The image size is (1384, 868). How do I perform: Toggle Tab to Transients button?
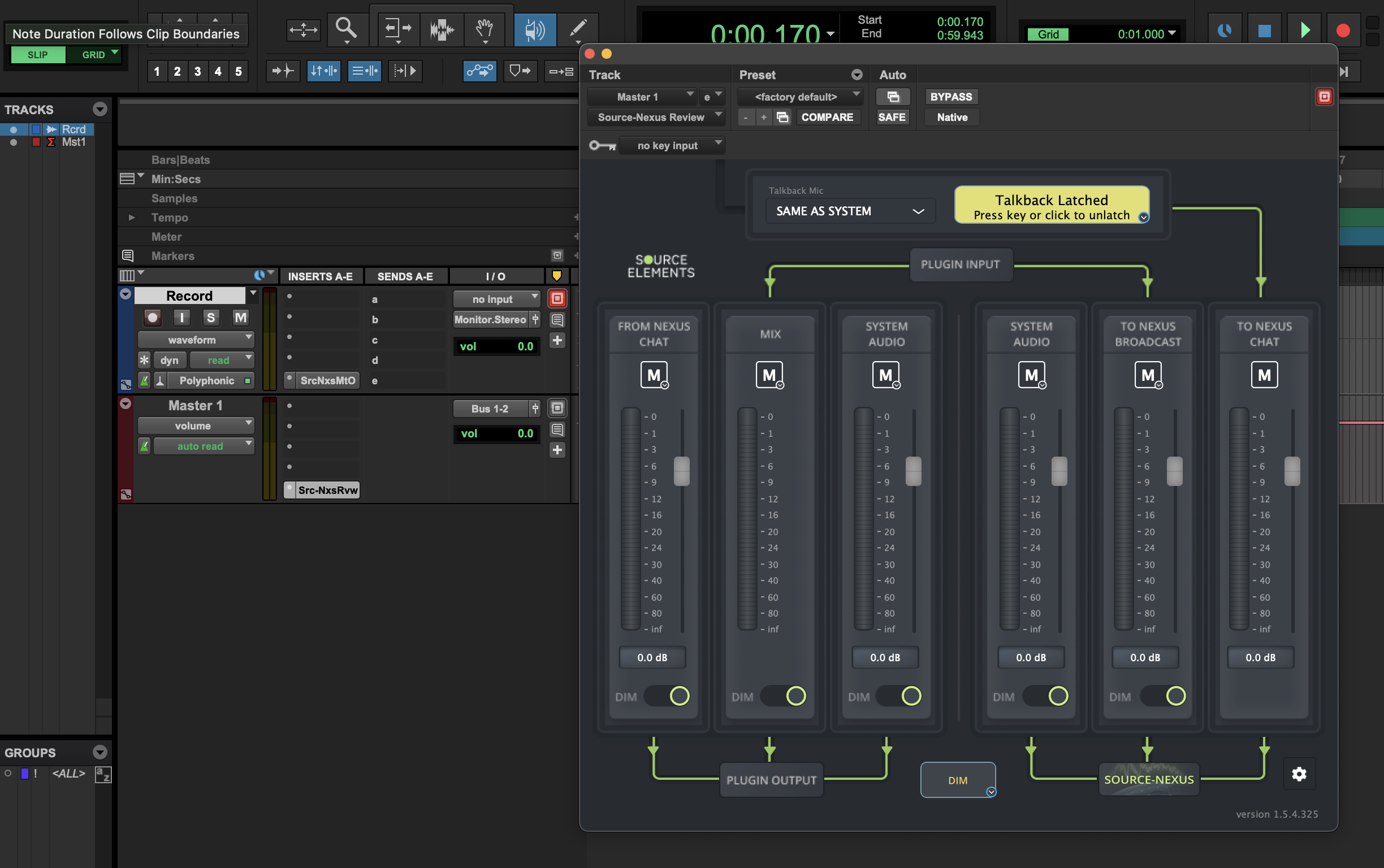[x=283, y=71]
